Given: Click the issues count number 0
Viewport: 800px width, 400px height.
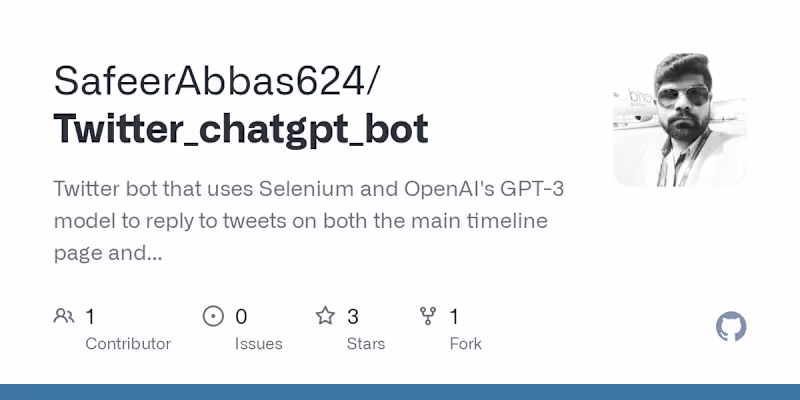Looking at the screenshot, I should [241, 317].
